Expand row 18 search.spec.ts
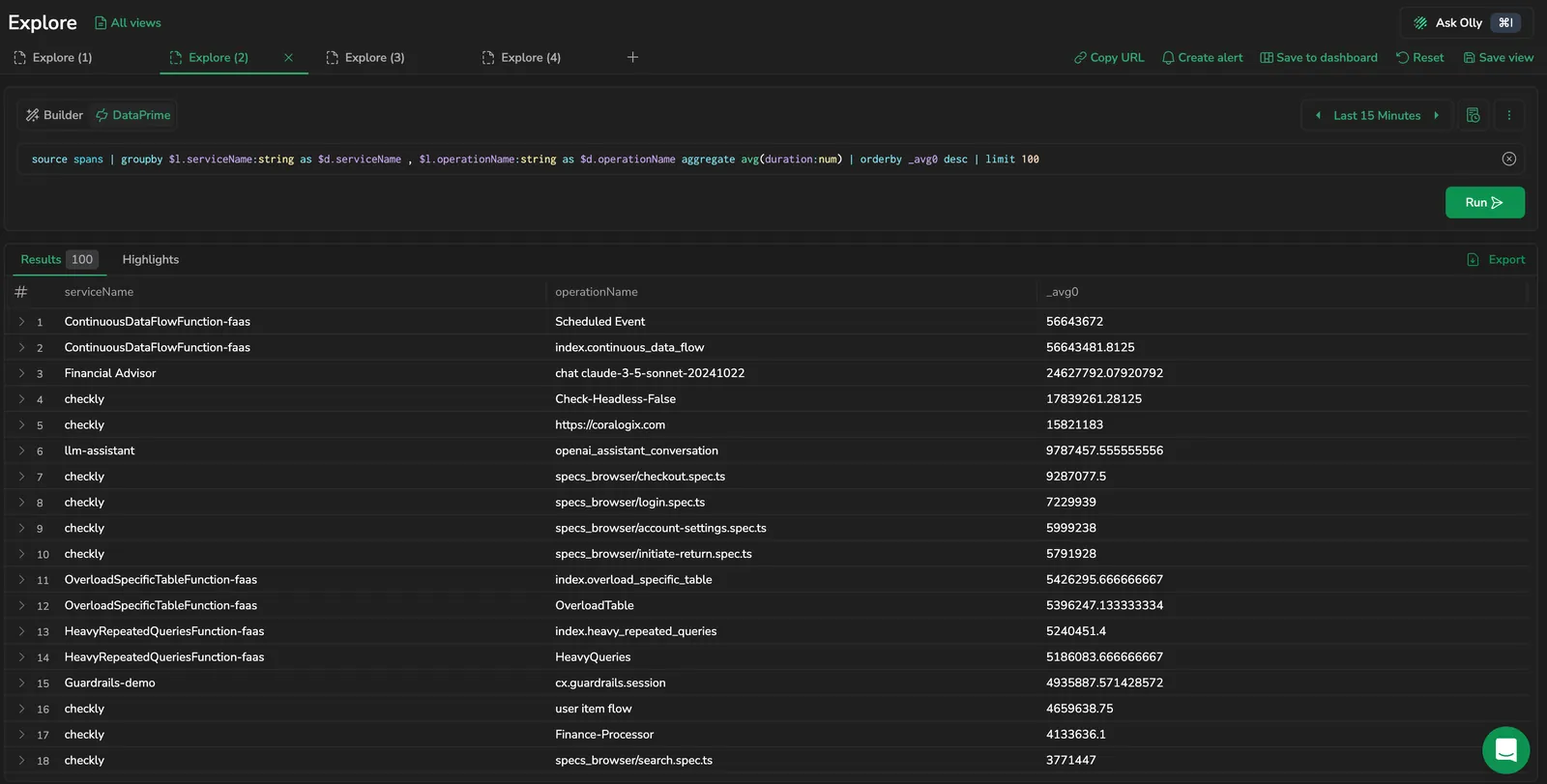 [21, 760]
